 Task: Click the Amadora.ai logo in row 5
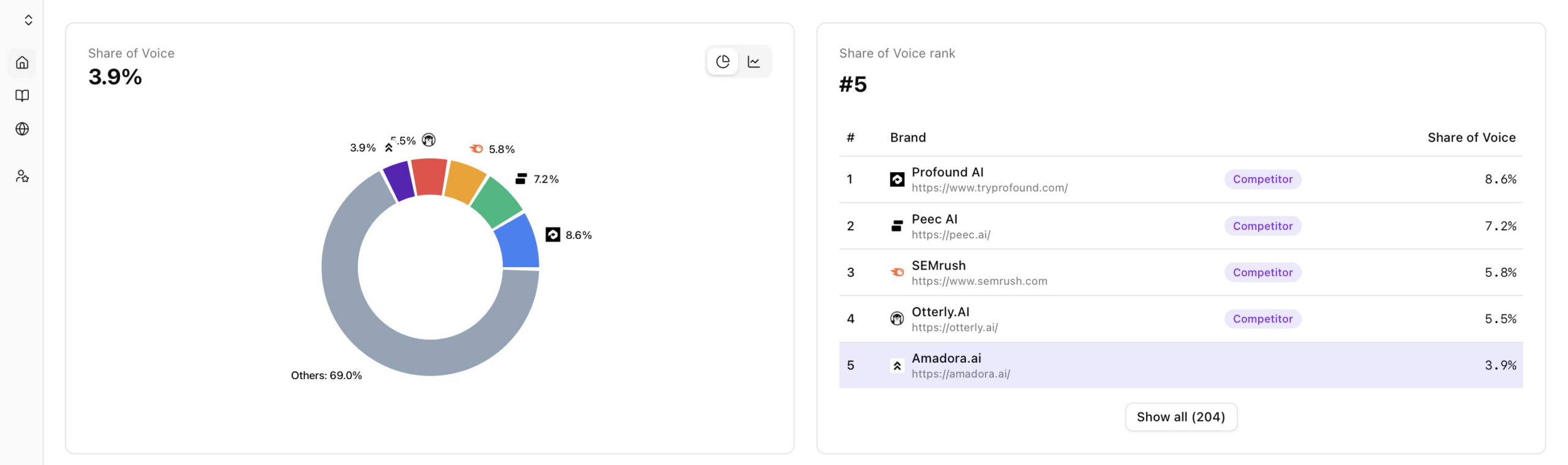(896, 365)
